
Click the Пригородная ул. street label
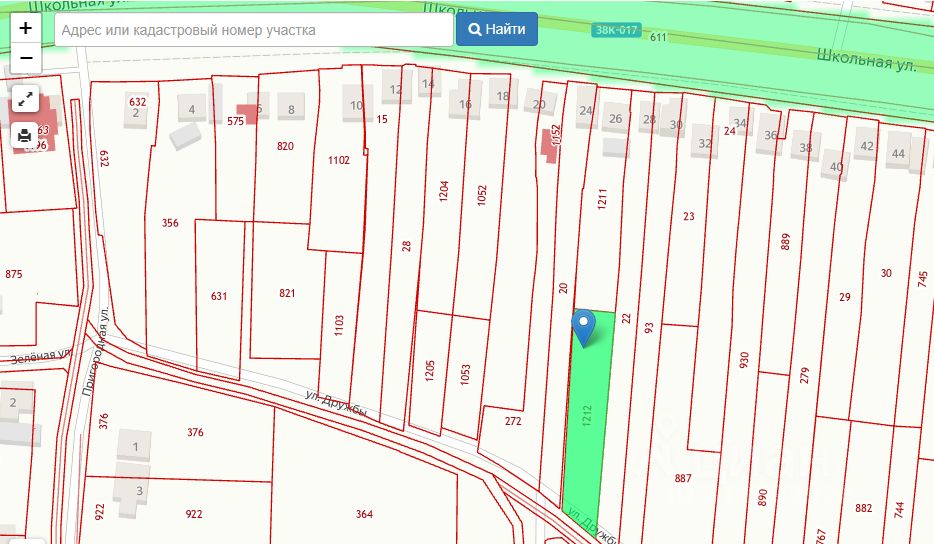96,352
